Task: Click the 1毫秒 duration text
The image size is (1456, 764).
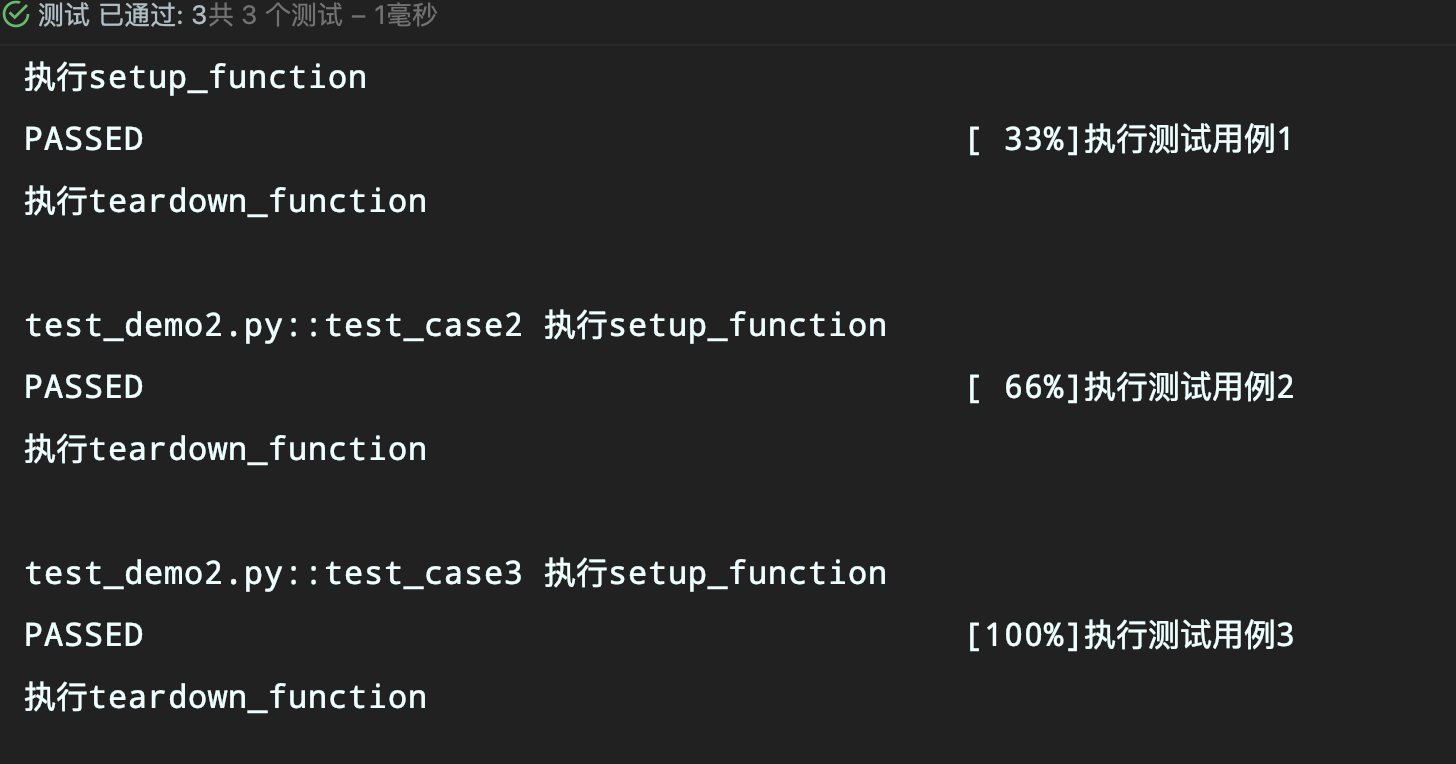Action: 405,16
